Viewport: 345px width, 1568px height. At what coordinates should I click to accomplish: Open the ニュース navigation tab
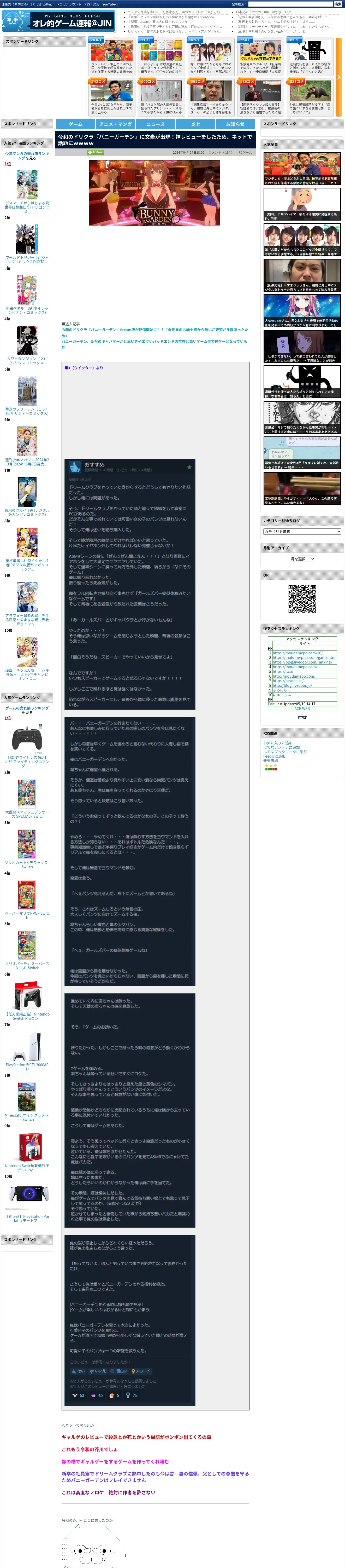click(156, 124)
